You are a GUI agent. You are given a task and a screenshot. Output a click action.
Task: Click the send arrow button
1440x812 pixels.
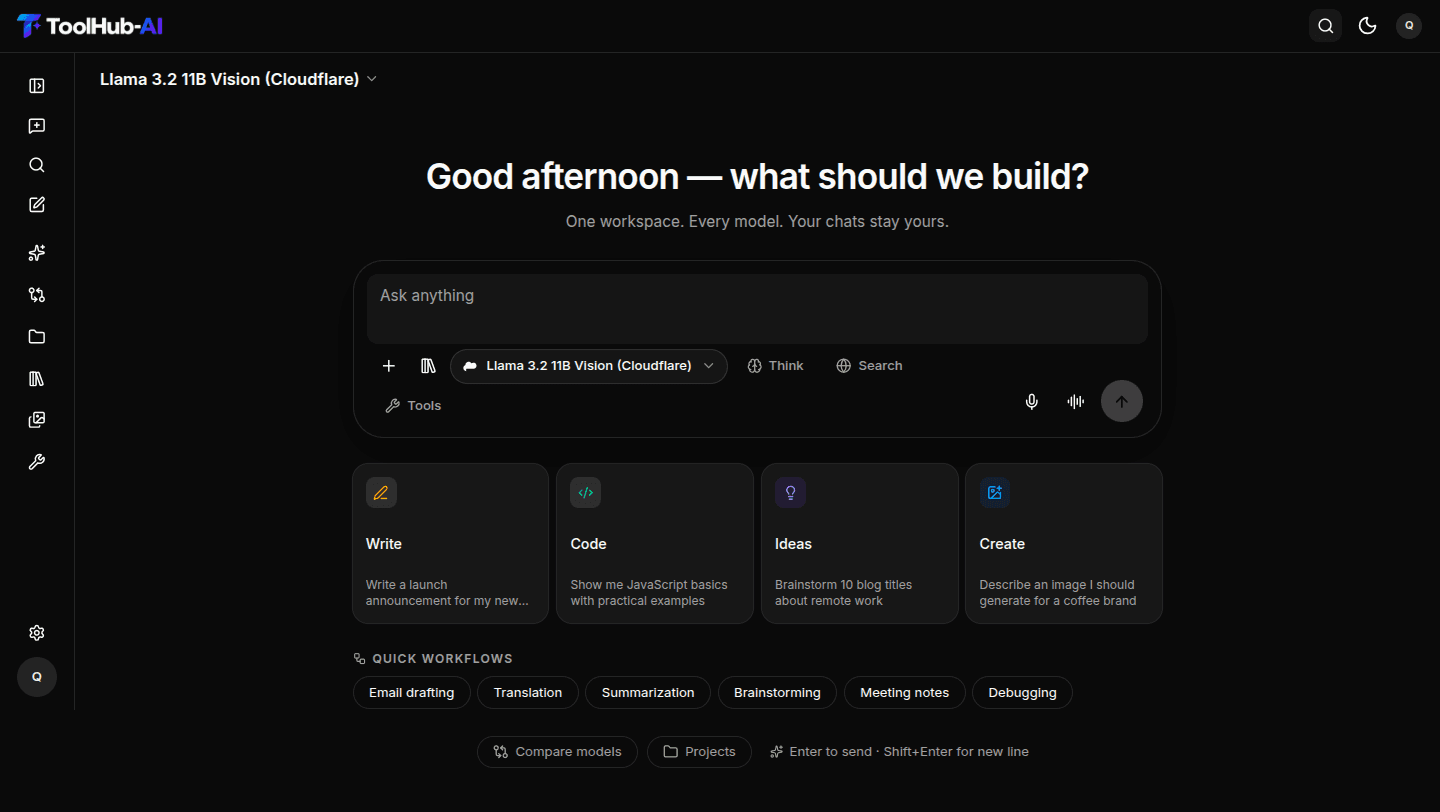pyautogui.click(x=1122, y=402)
